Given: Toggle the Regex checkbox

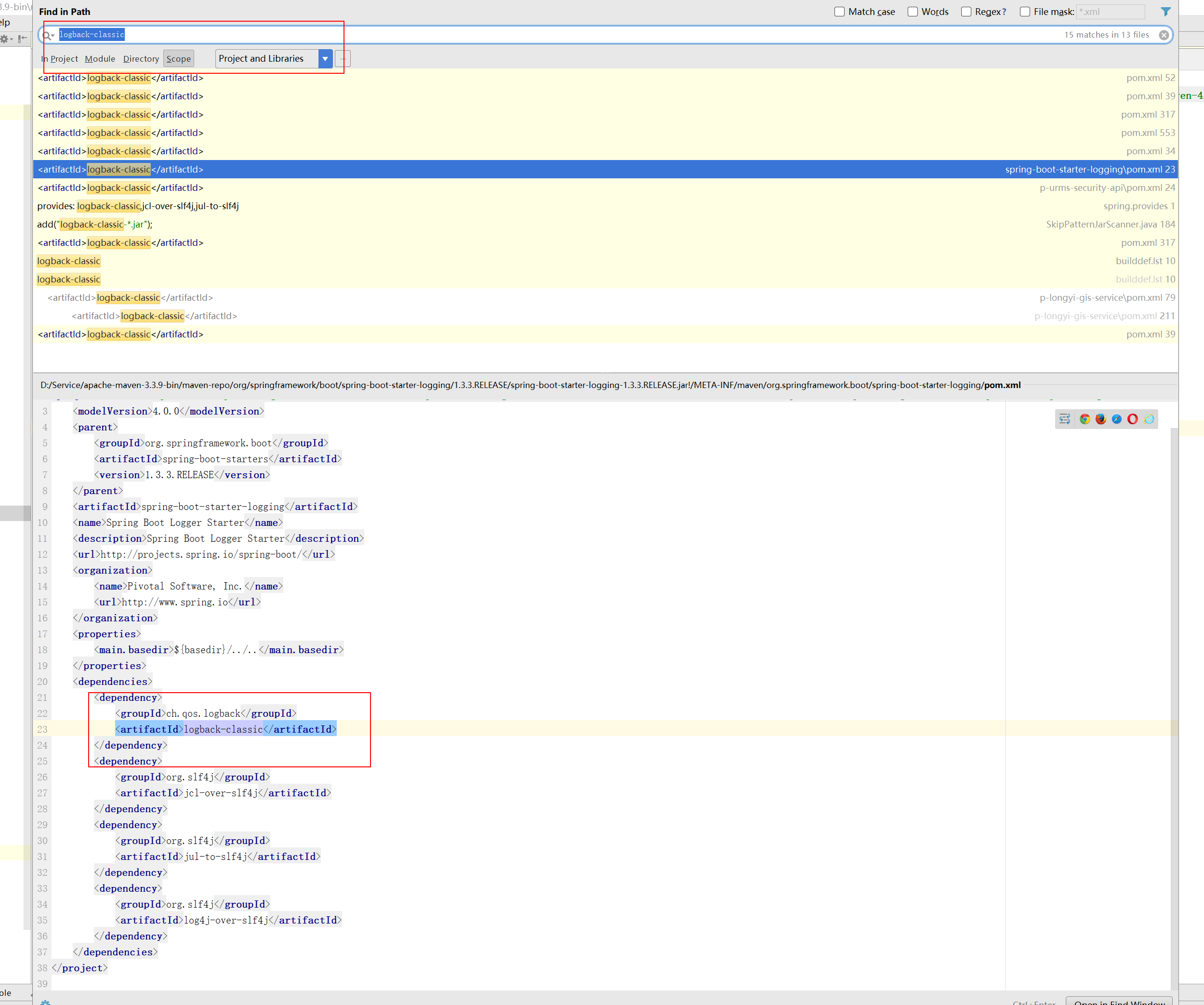Looking at the screenshot, I should pos(966,12).
